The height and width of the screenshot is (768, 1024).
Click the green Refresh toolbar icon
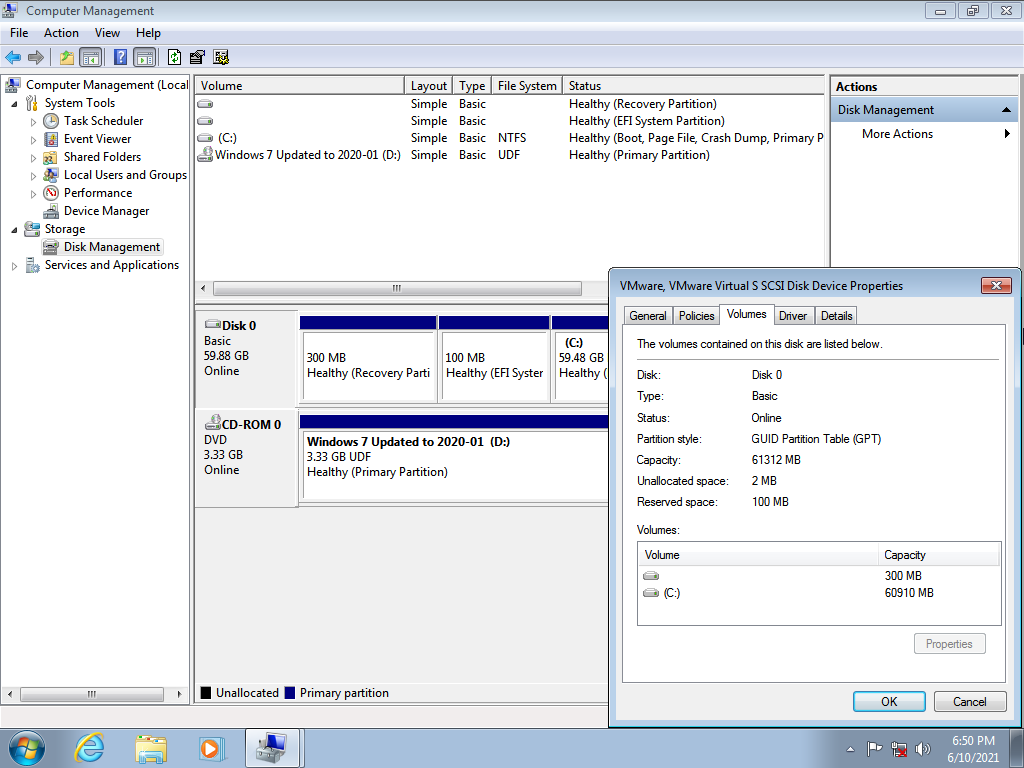[x=175, y=57]
